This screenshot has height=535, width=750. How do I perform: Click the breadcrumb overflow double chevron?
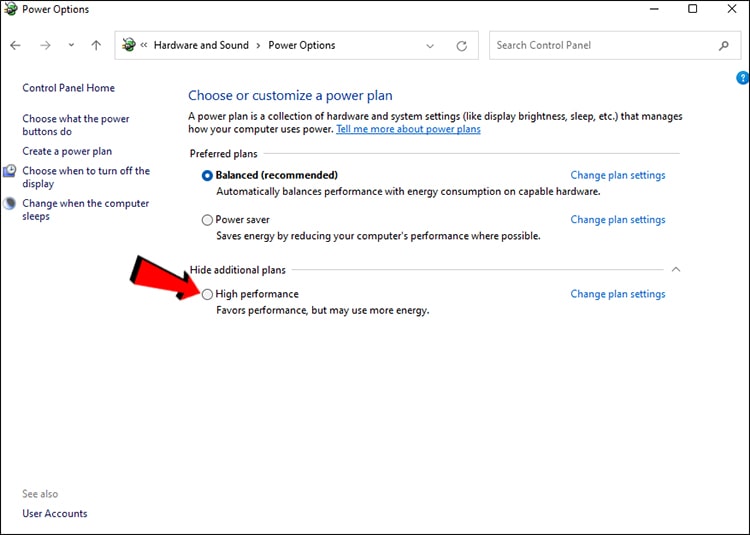tap(143, 45)
